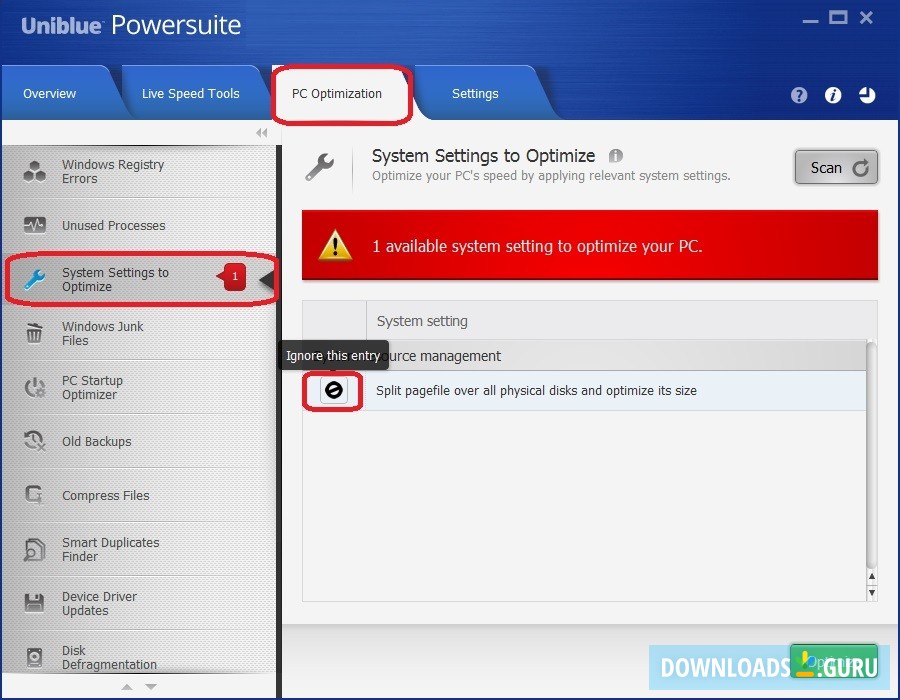Viewport: 900px width, 700px height.
Task: Open Old Backups section
Action: [x=140, y=441]
